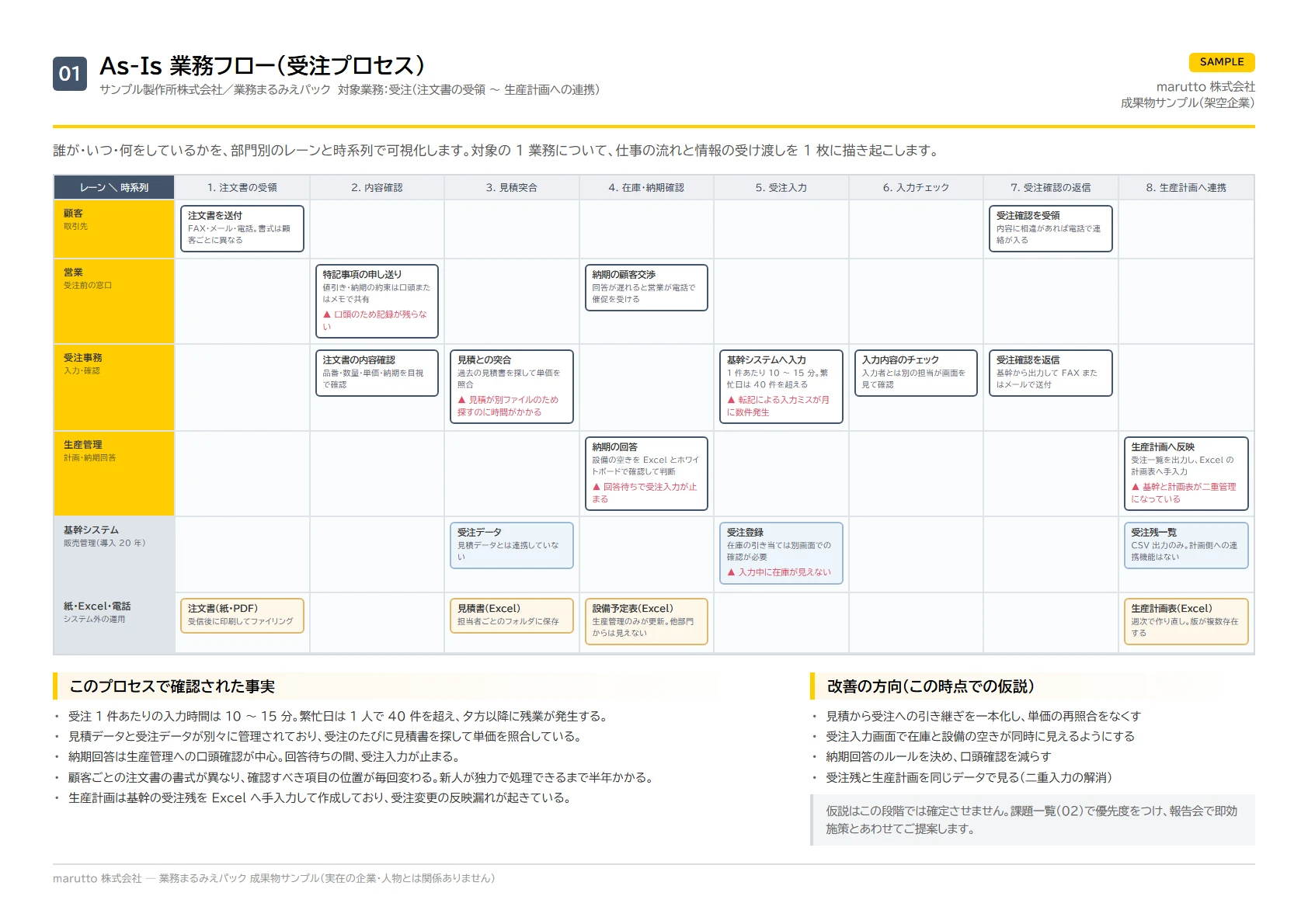The width and height of the screenshot is (1308, 924).
Task: Click the "基幹システムへ入力" card
Action: (781, 387)
